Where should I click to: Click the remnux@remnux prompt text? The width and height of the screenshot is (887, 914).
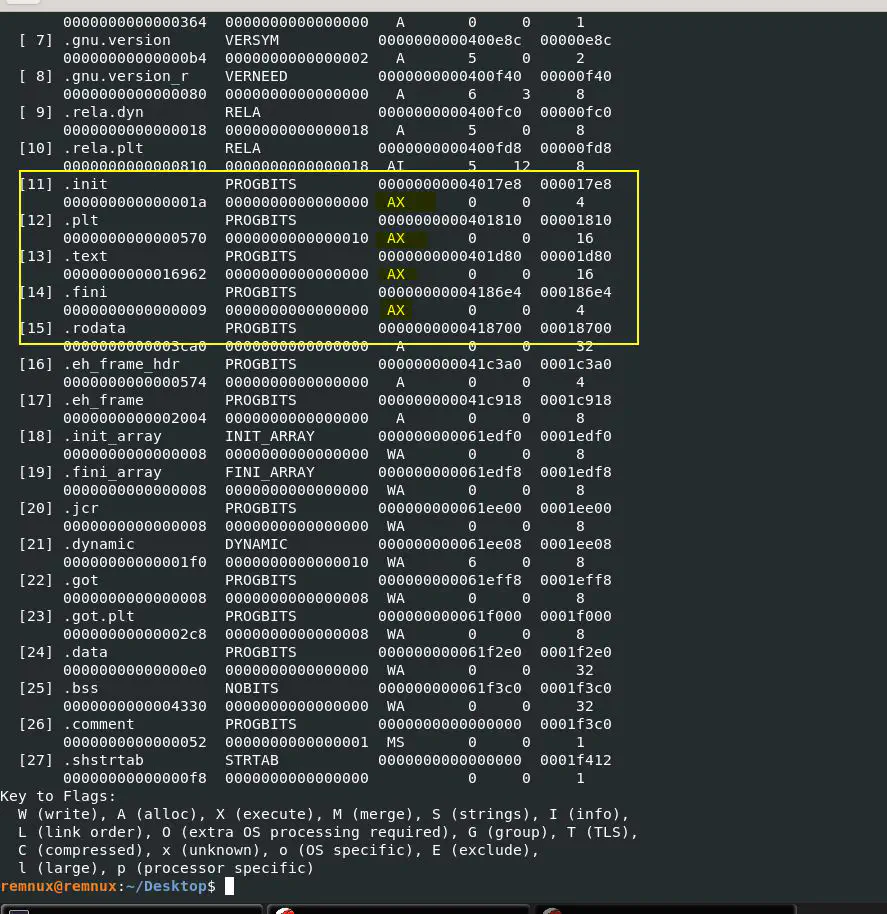pos(58,886)
